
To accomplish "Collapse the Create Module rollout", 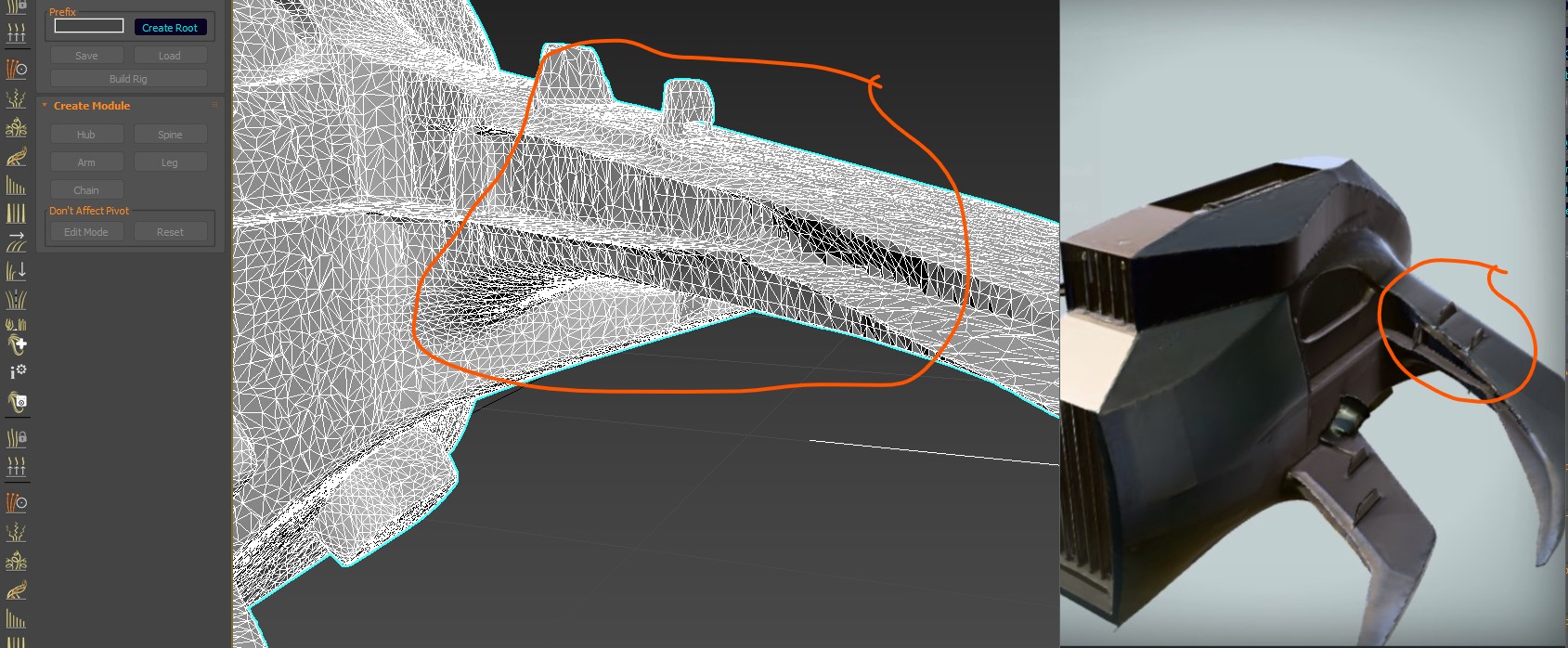I will click(x=45, y=106).
